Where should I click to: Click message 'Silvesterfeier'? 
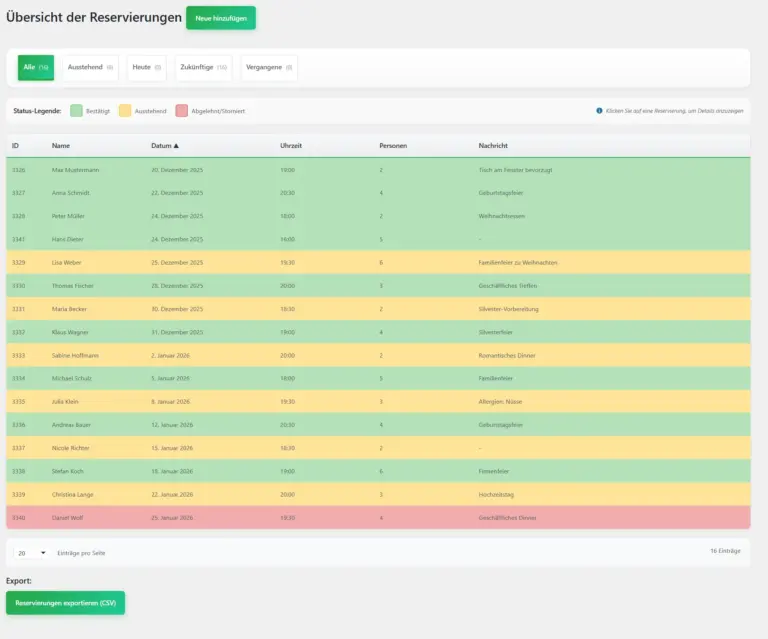coord(495,332)
